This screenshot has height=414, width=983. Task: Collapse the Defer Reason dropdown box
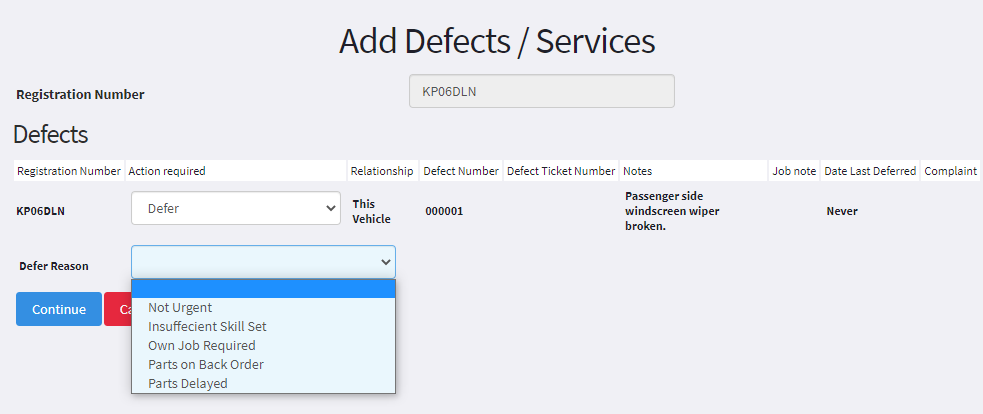[263, 262]
